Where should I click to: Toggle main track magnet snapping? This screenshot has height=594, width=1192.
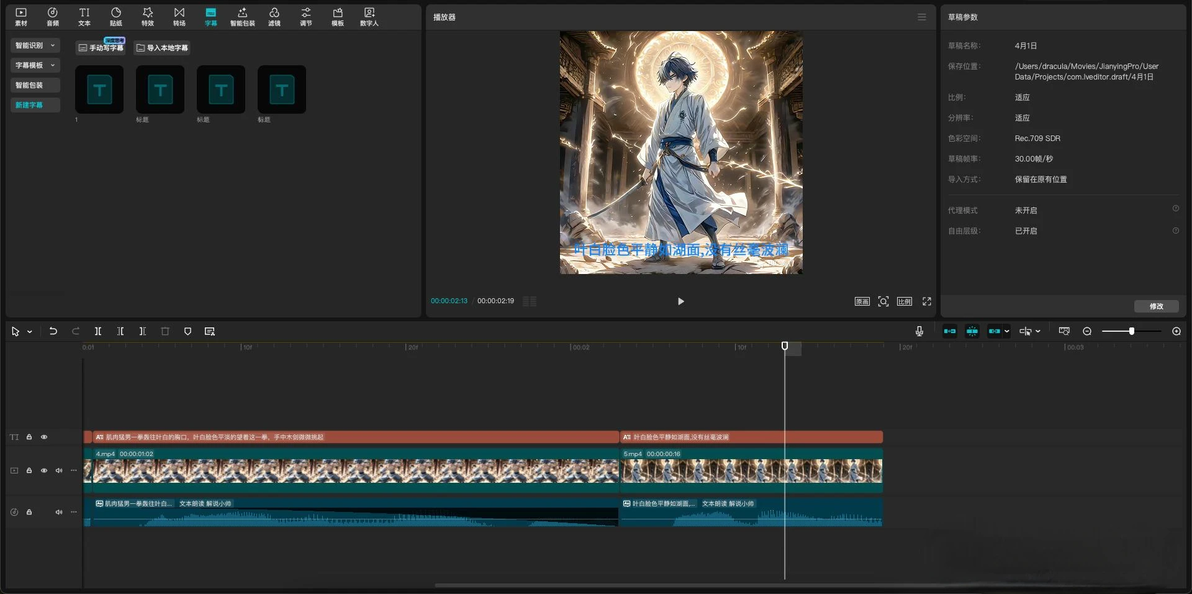949,331
